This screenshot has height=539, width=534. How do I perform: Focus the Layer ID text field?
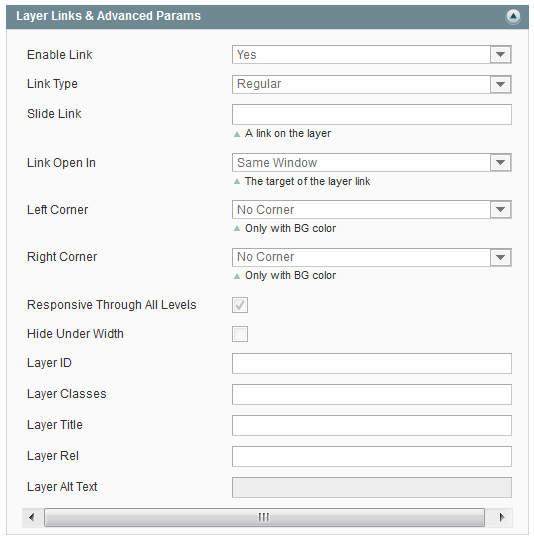point(372,363)
